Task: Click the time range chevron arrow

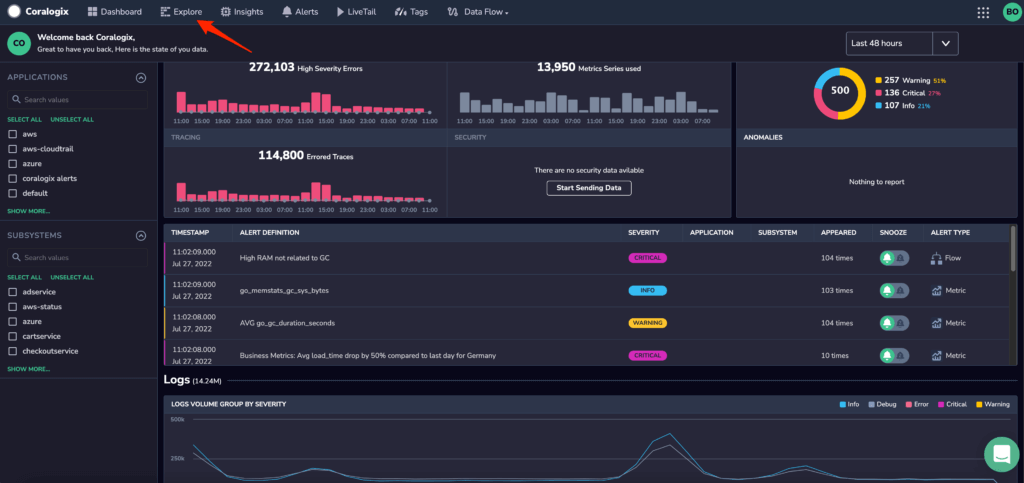Action: [x=945, y=44]
